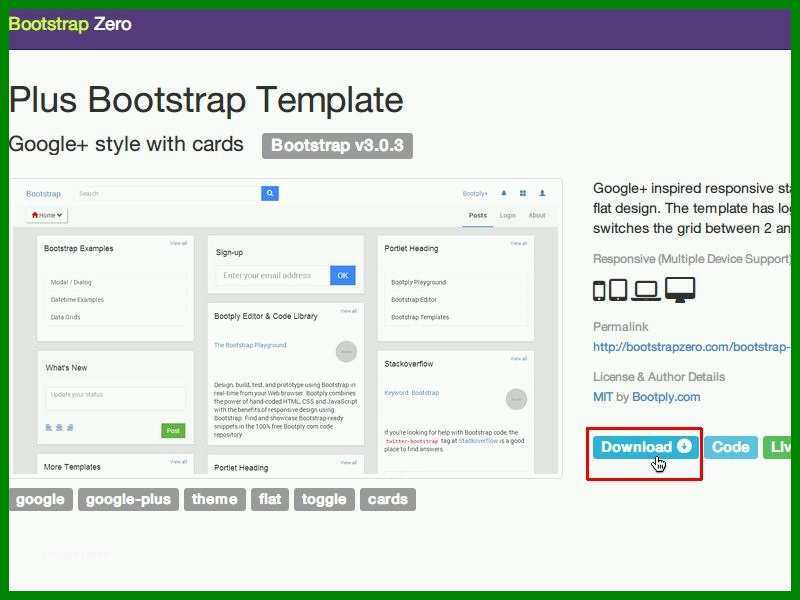Click the download arrow icon on Download button
This screenshot has width=800, height=600.
tap(684, 446)
